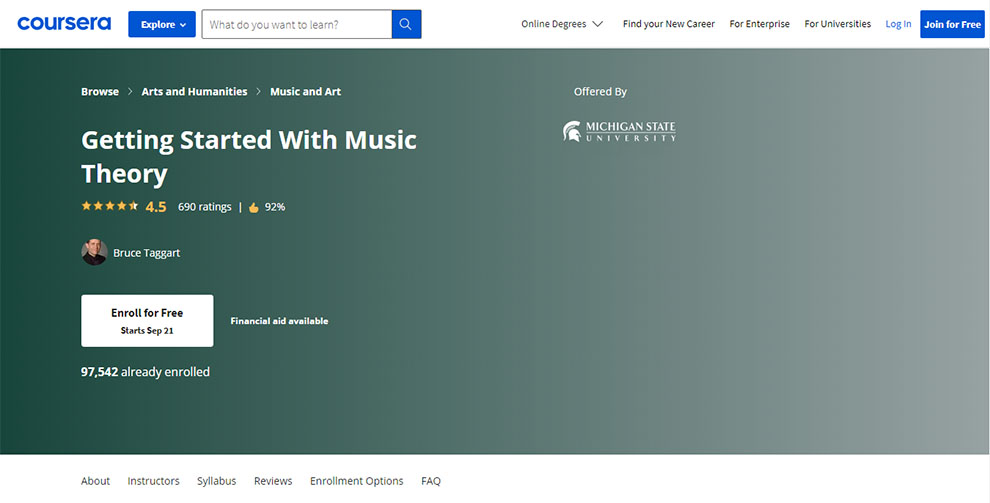The image size is (990, 503).
Task: Switch to the Reviews tab
Action: click(x=273, y=481)
